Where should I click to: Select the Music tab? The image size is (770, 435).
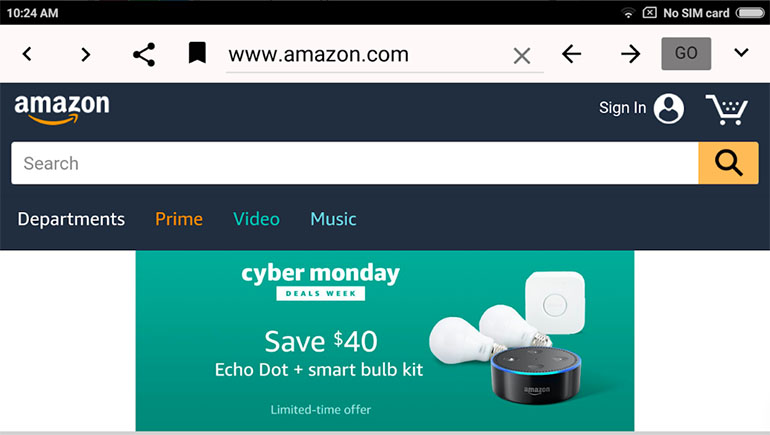[333, 219]
